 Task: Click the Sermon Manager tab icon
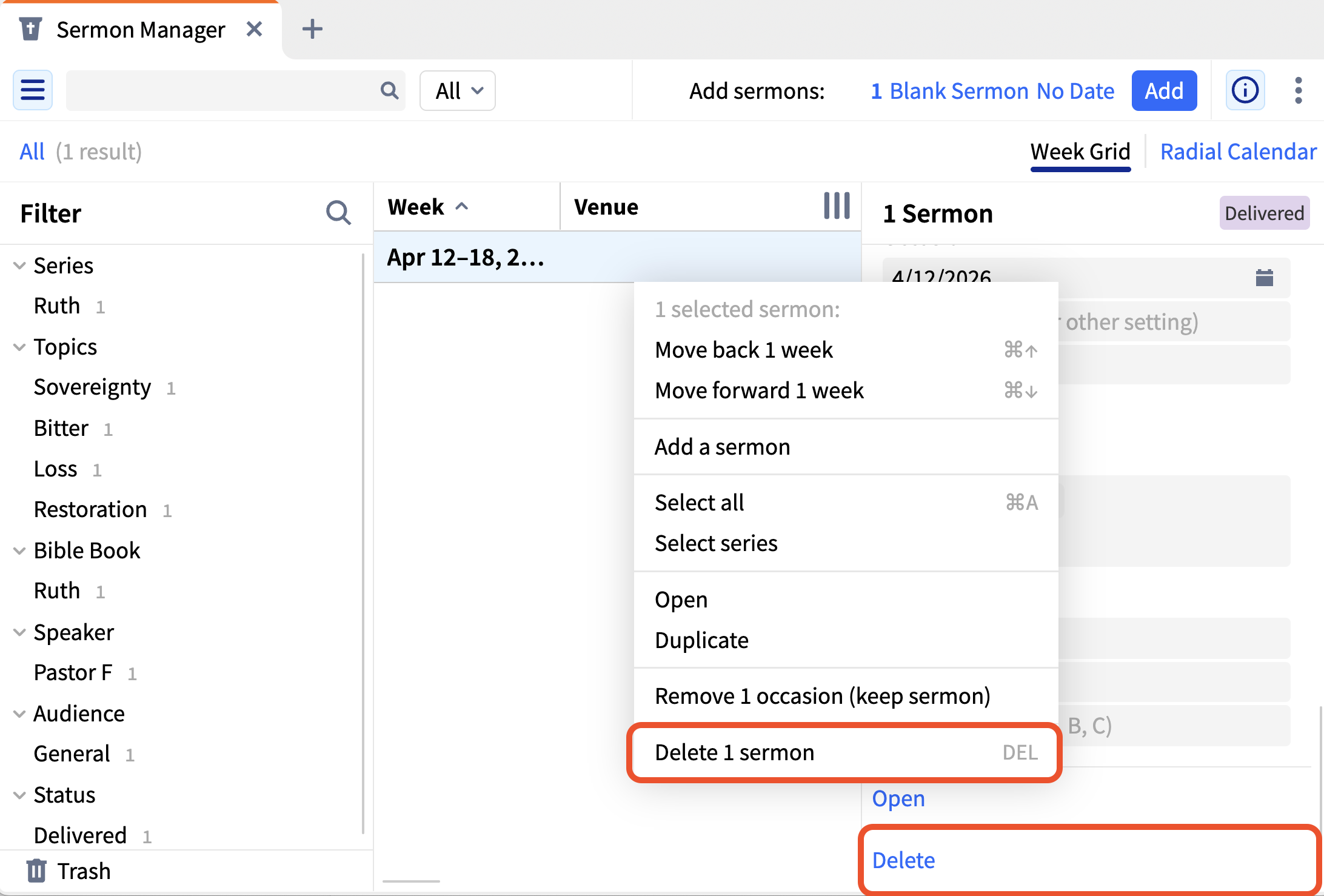point(30,29)
